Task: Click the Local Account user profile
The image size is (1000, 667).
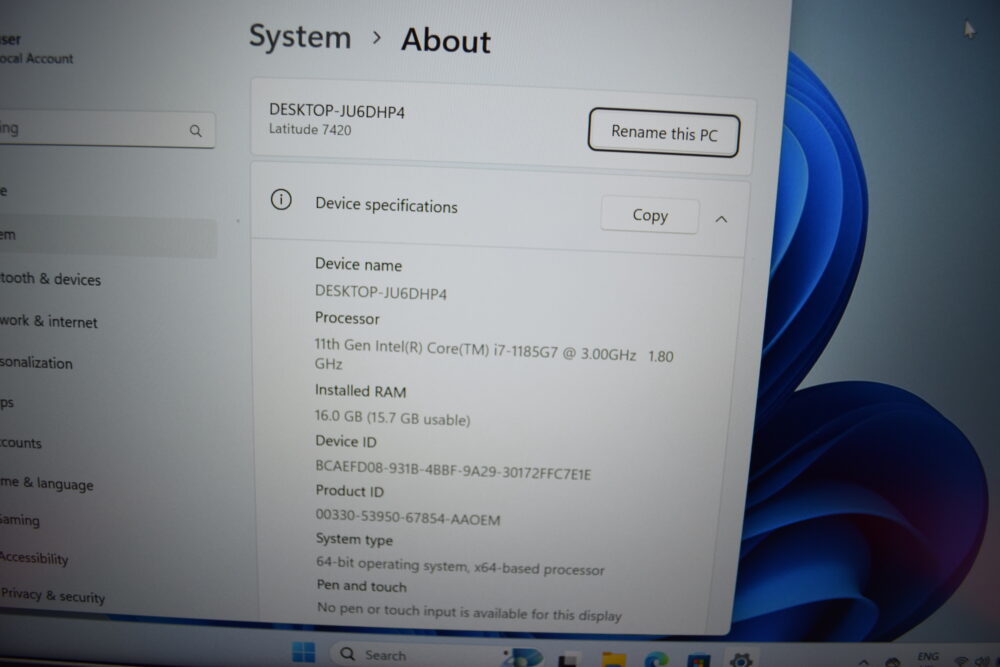Action: pos(36,49)
